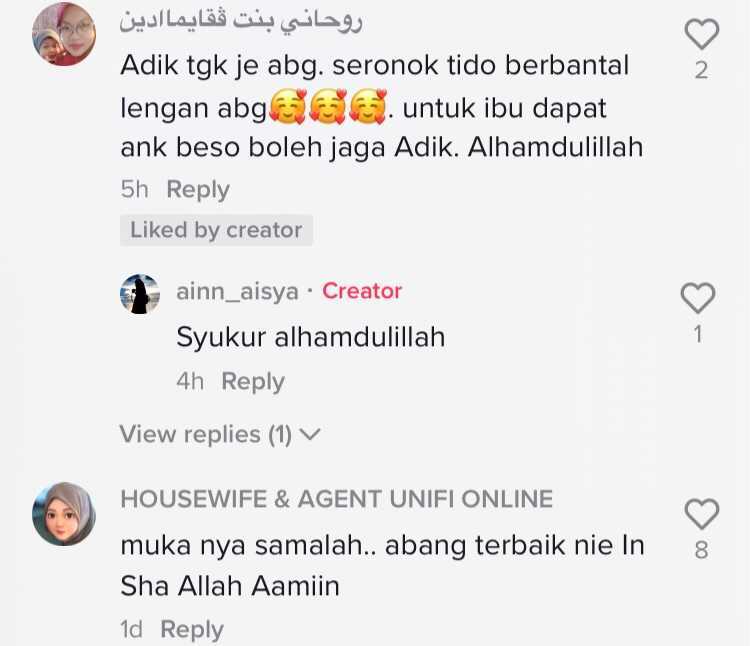Tap the like count of 8
The image size is (750, 646).
pyautogui.click(x=701, y=550)
